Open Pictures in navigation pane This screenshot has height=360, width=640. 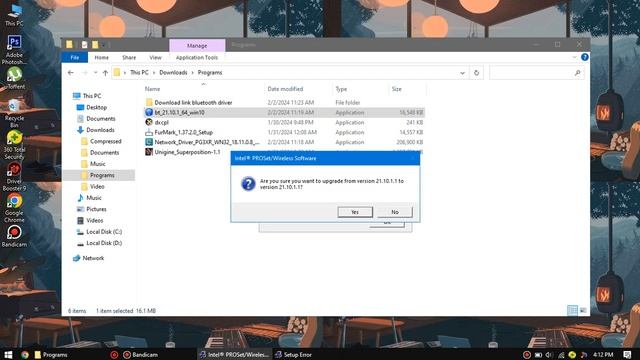point(96,209)
